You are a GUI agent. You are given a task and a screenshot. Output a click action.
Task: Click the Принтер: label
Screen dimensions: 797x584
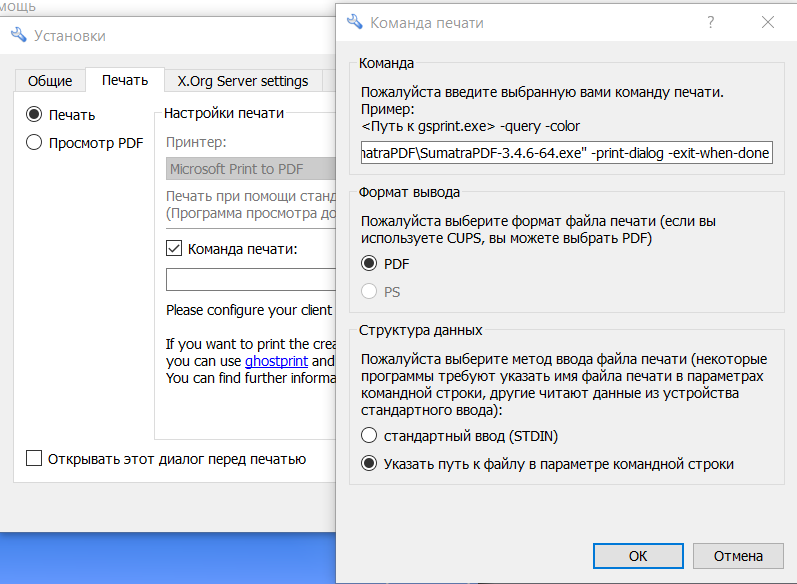coord(196,142)
